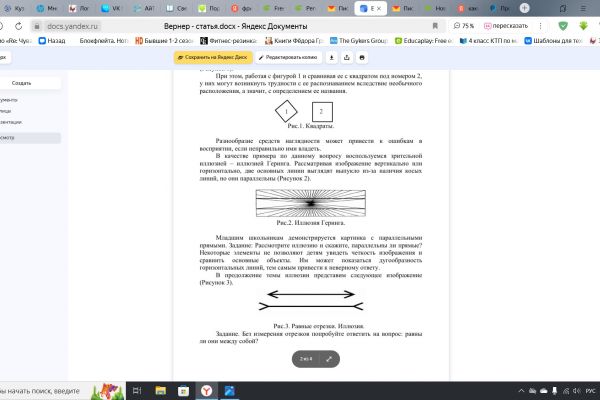Viewport: 600px width, 400px height.
Task: Open the 'Назад' bookmark
Action: click(x=52, y=41)
